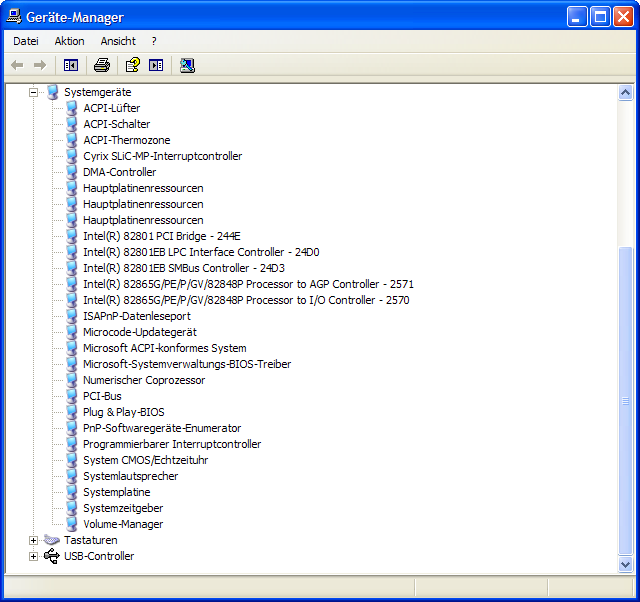Image resolution: width=640 pixels, height=602 pixels.
Task: Open the Datei menu
Action: [26, 41]
